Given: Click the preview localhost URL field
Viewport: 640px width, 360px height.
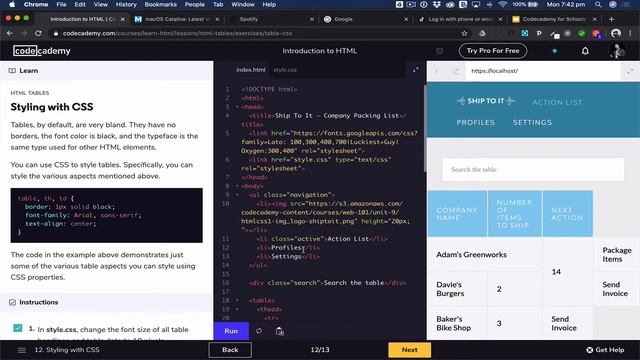Looking at the screenshot, I should [543, 71].
